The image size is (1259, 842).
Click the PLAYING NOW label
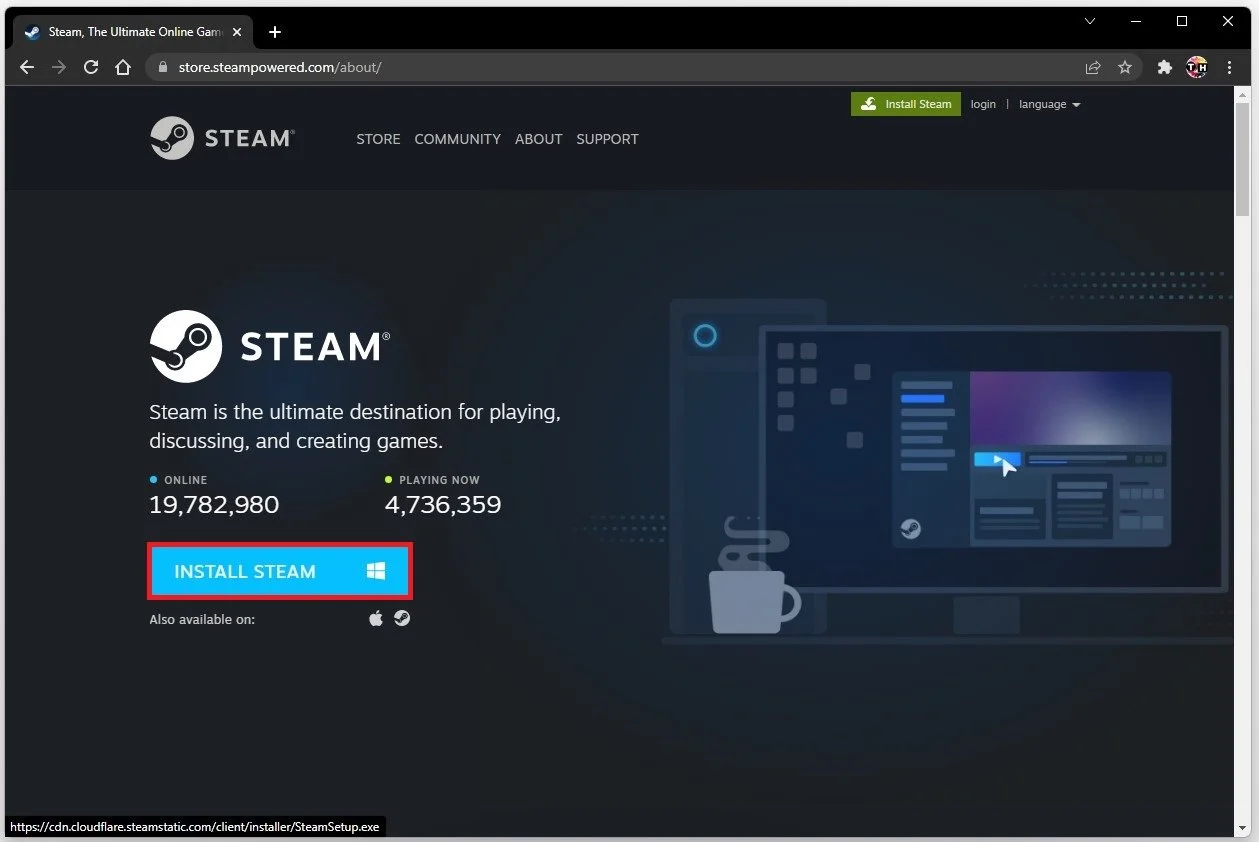pos(439,480)
